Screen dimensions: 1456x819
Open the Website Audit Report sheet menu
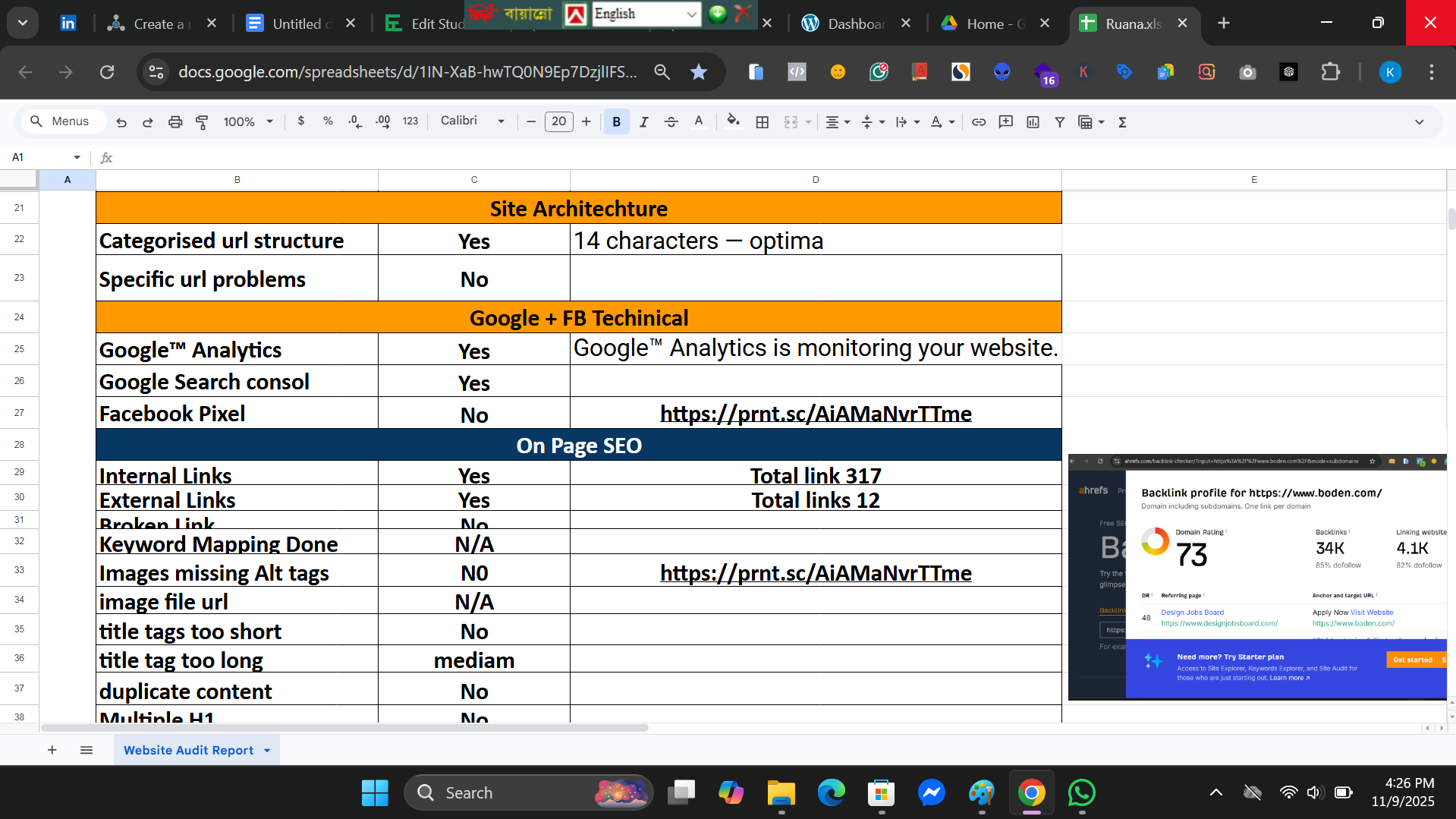[x=266, y=750]
